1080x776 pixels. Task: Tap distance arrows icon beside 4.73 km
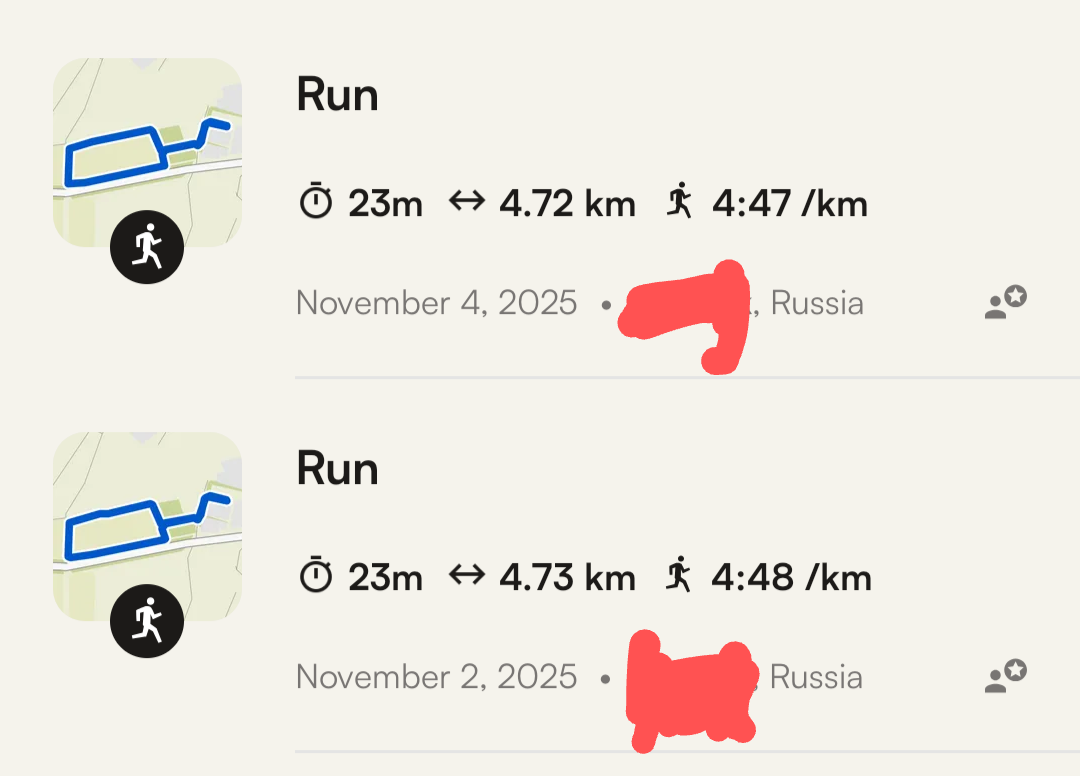466,577
